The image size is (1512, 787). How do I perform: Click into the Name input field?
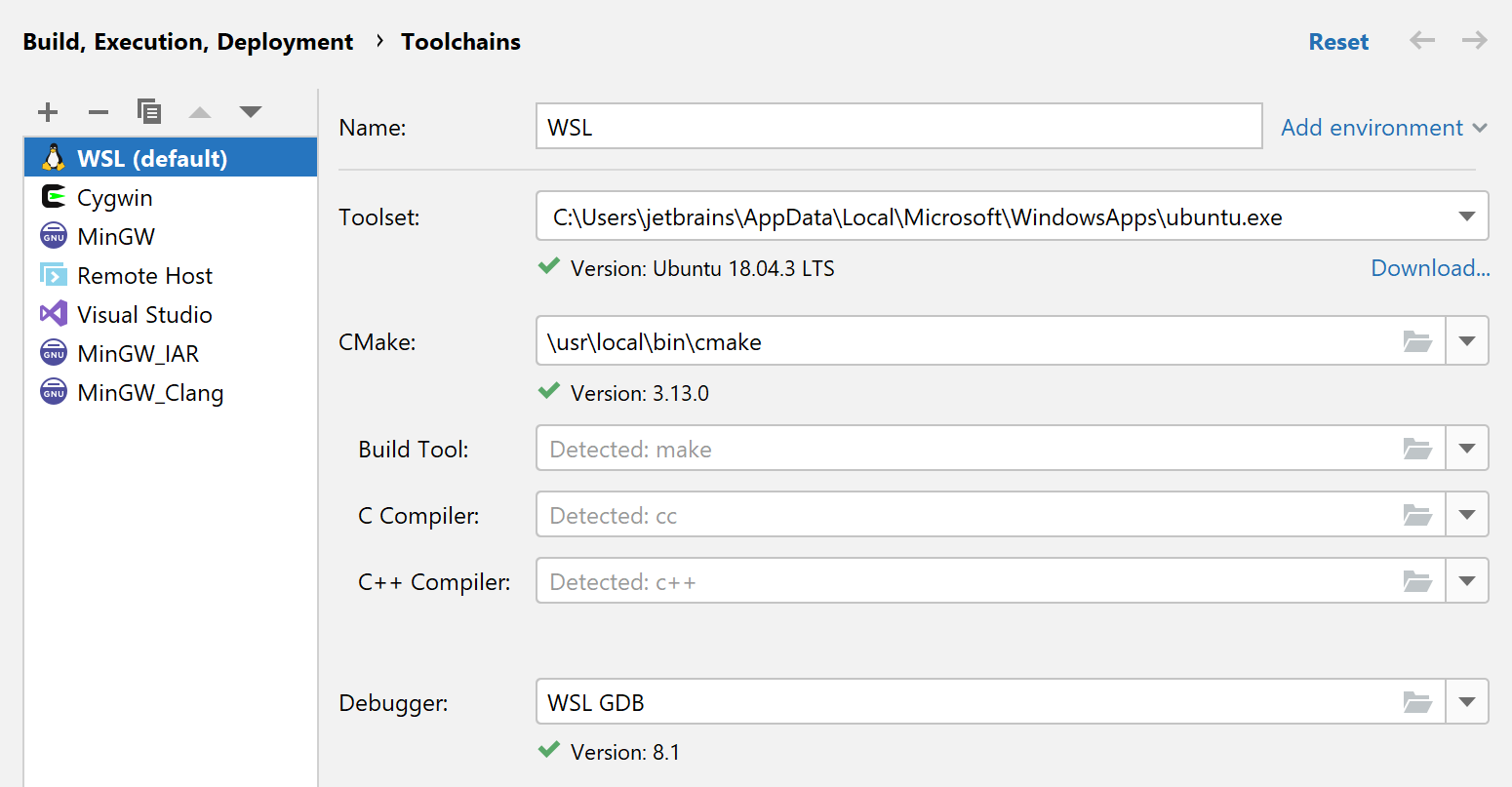(898, 127)
